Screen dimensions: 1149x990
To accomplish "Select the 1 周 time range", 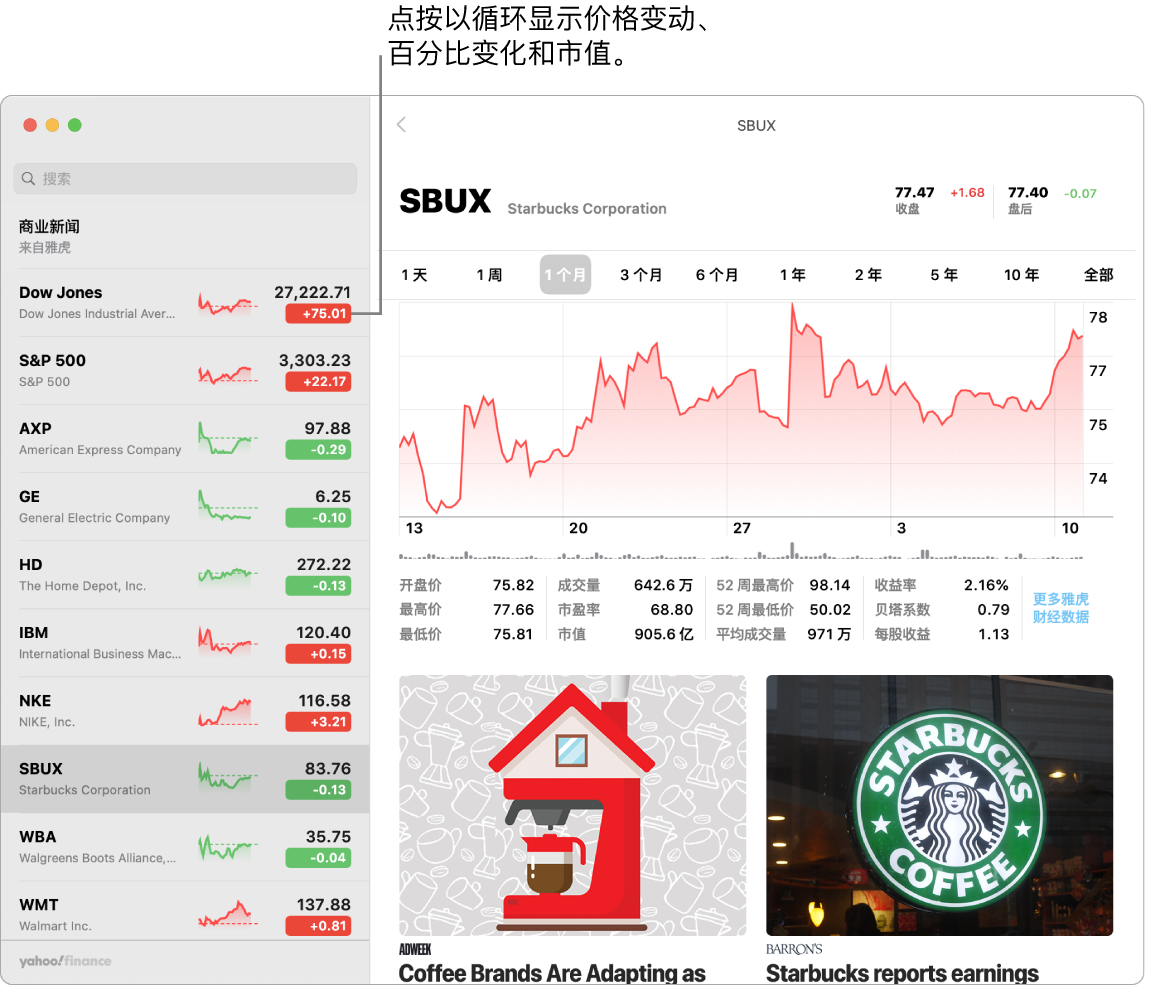I will pos(489,275).
